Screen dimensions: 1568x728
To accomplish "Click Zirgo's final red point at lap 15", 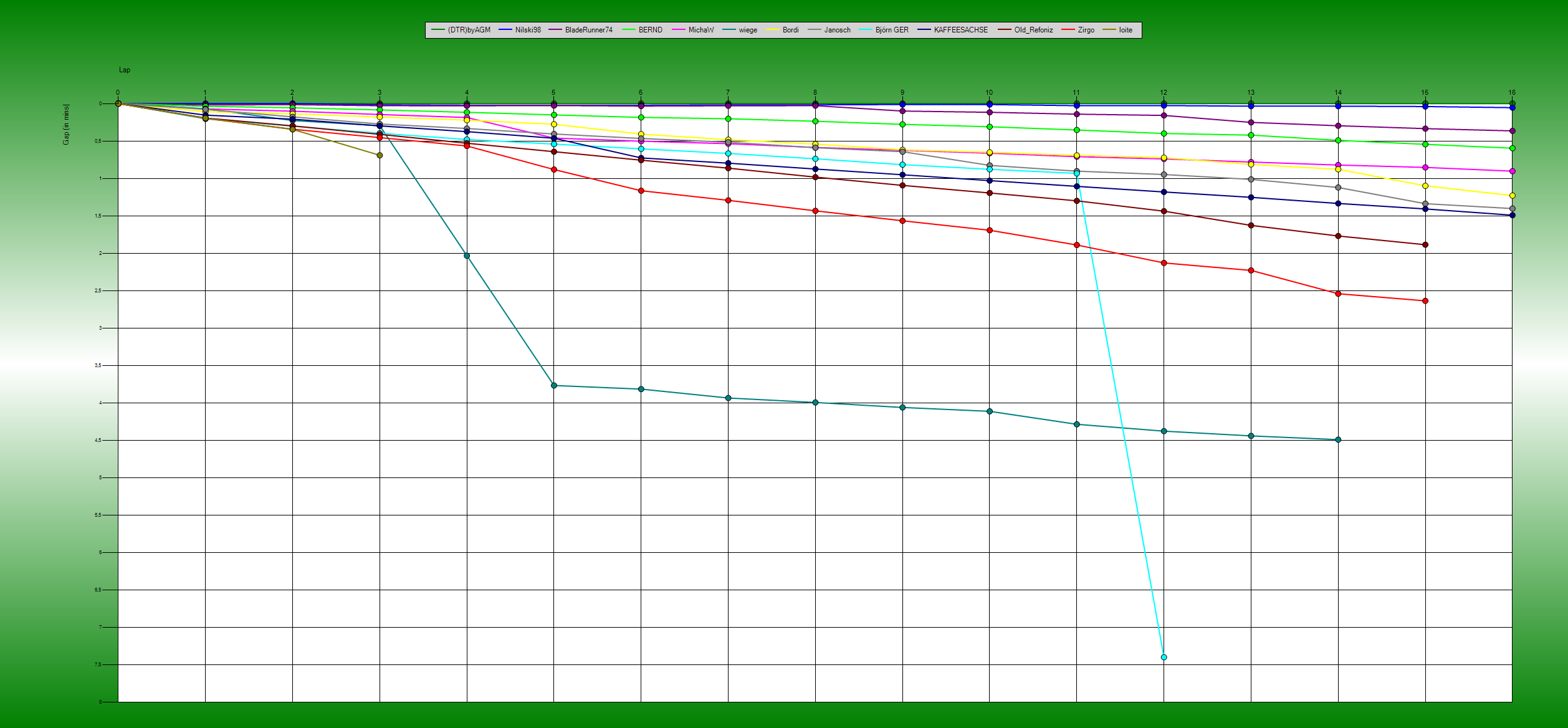I will pos(1425,301).
